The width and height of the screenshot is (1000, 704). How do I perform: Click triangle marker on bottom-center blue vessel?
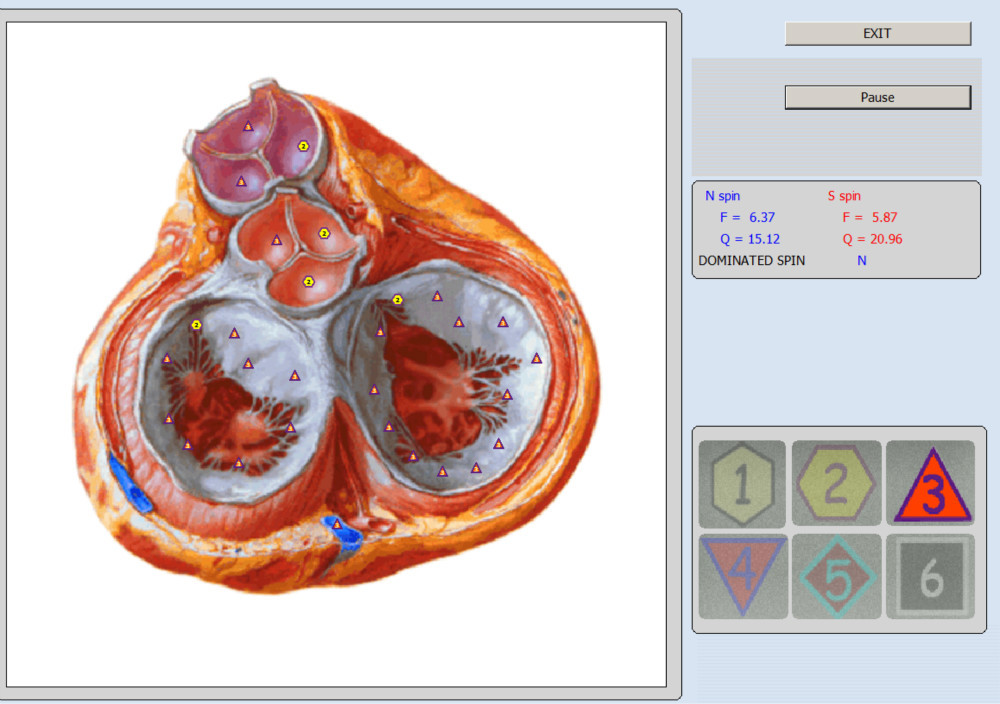coord(337,524)
